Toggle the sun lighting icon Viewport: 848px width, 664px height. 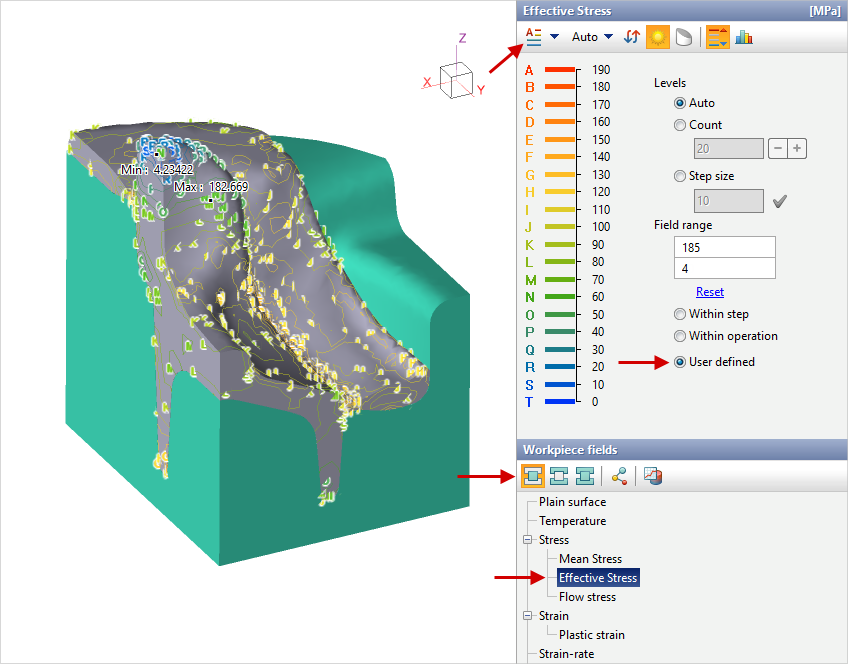[657, 36]
